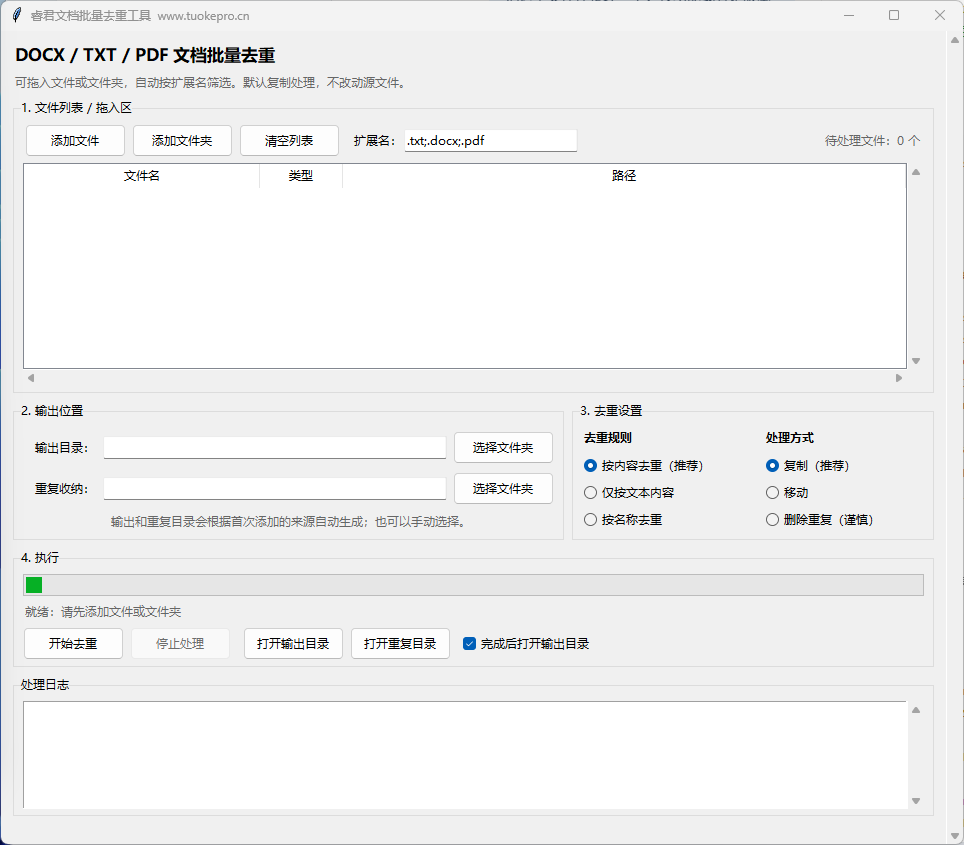The height and width of the screenshot is (845, 964).
Task: Click the window scrollbar down arrow
Action: (x=955, y=836)
